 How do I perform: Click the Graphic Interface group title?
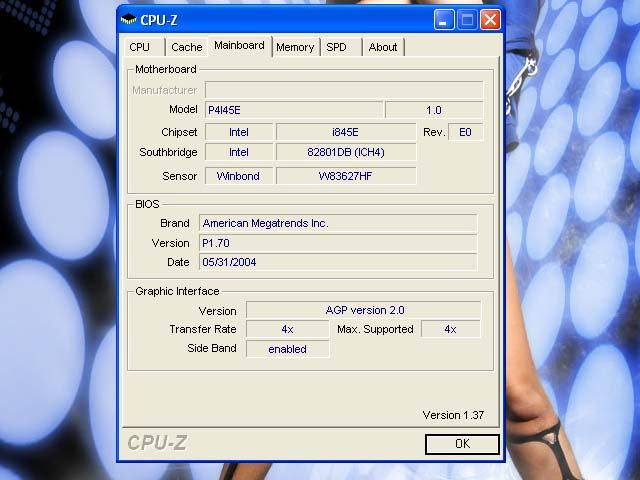177,291
